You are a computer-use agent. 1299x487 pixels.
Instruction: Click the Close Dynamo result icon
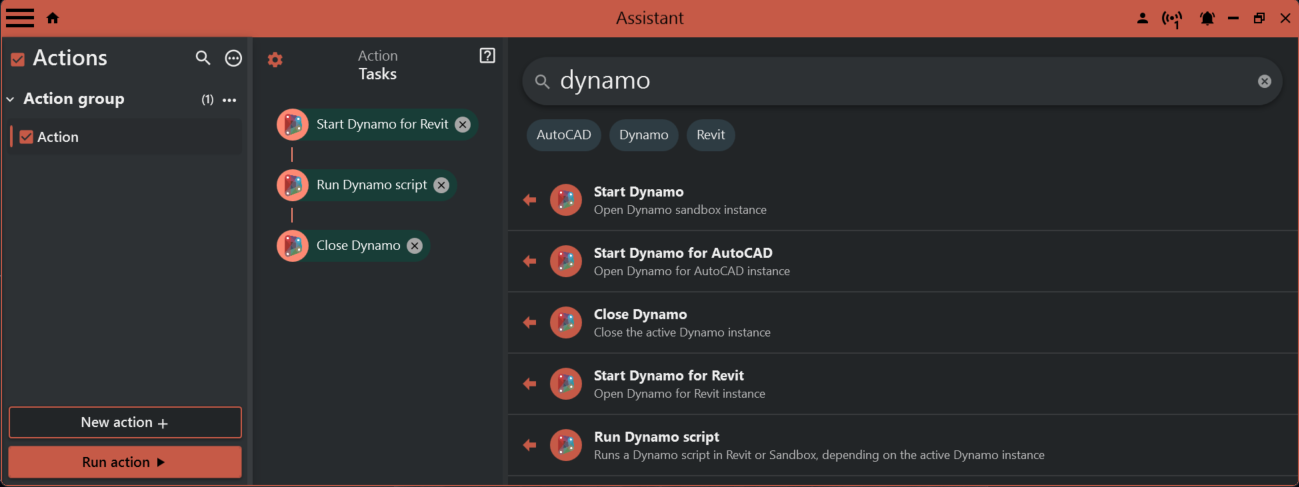pos(566,322)
